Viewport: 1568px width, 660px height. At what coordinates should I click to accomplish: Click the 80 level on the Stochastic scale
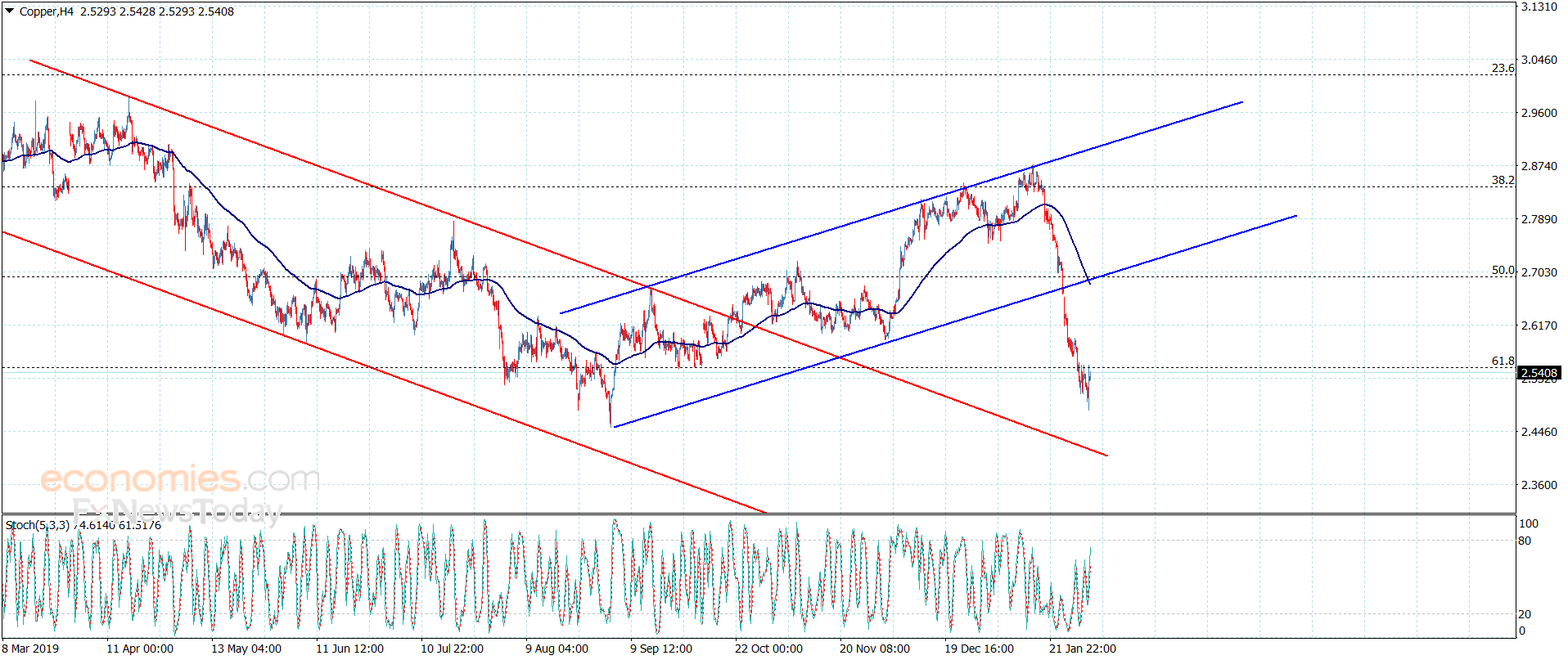tap(1525, 541)
